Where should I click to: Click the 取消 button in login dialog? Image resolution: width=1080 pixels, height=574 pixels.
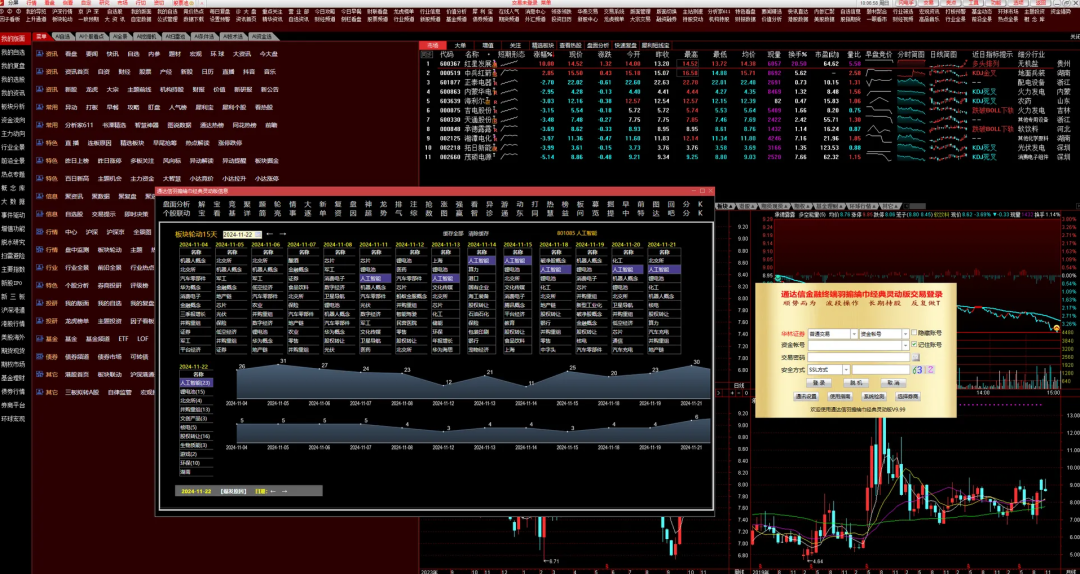(893, 382)
